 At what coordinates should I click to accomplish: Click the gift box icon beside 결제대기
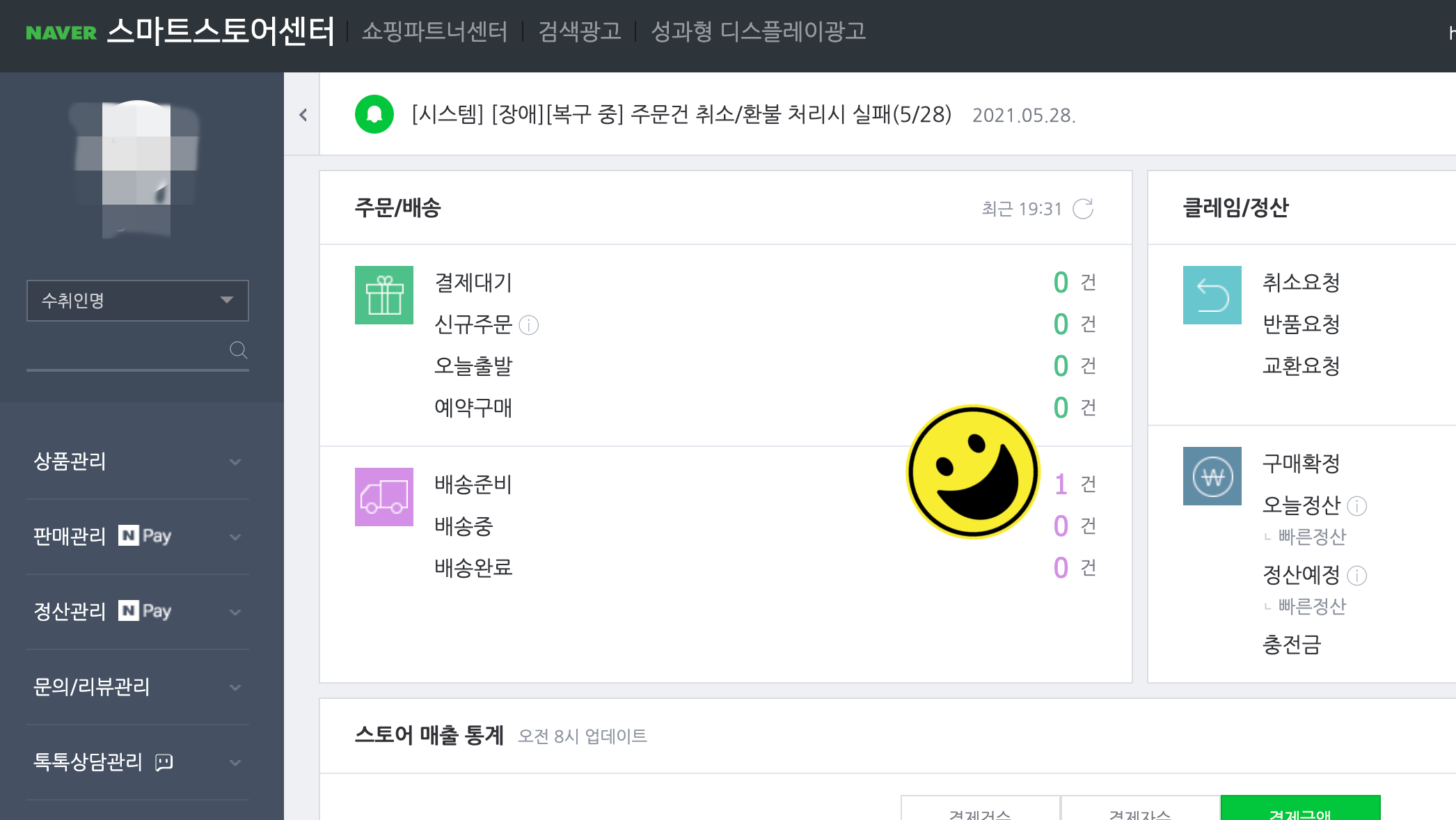click(383, 295)
